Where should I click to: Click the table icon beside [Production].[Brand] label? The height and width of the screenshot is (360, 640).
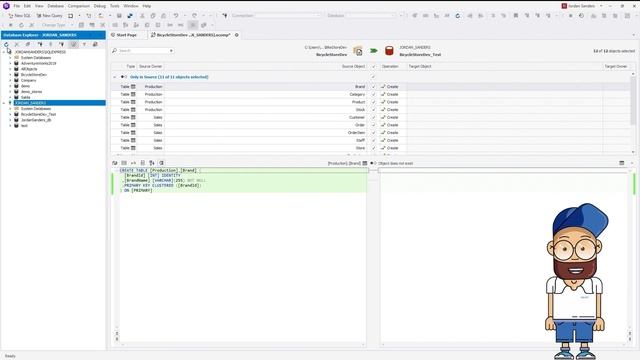365,163
